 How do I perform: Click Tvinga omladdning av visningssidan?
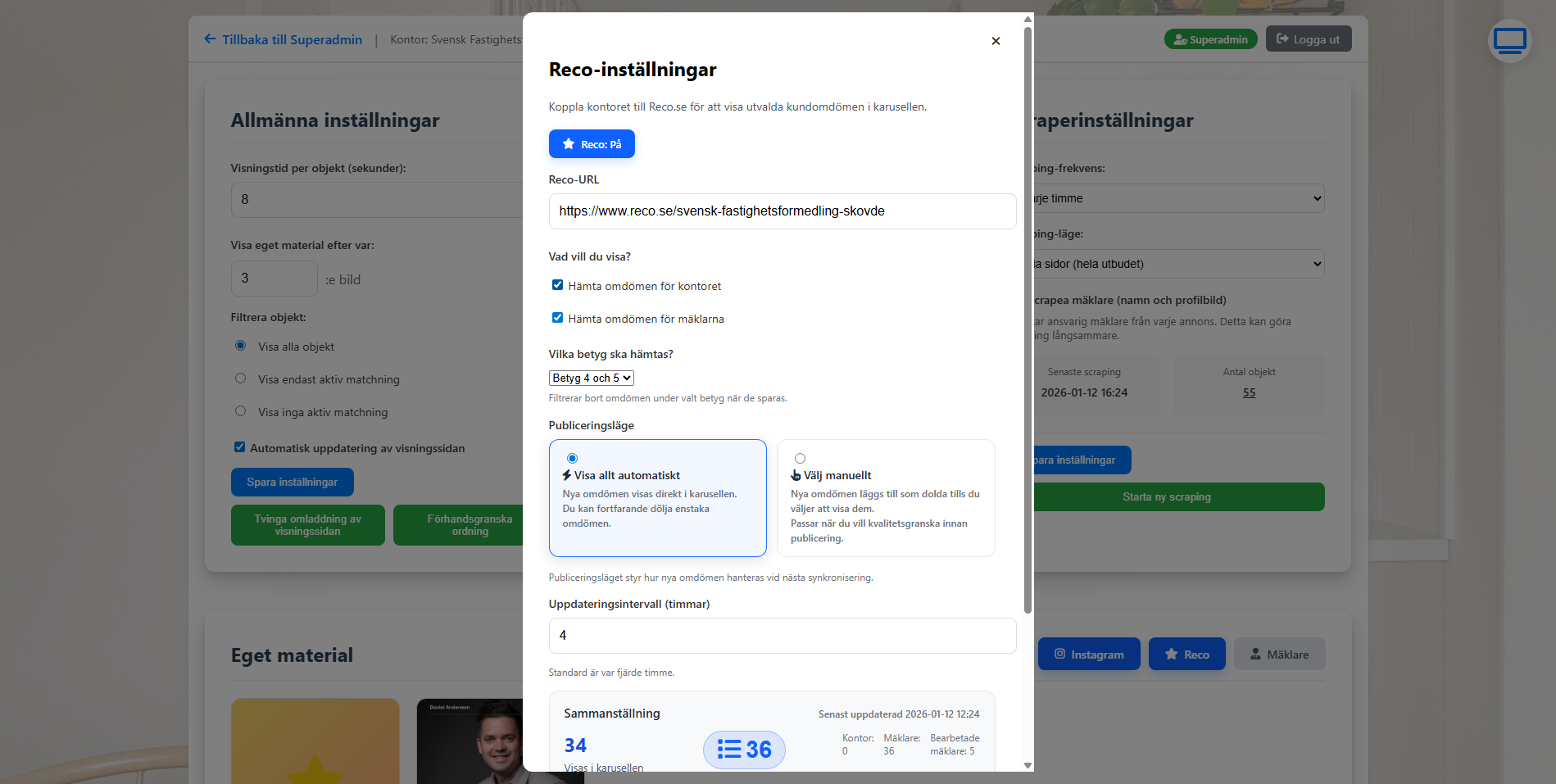[x=308, y=525]
